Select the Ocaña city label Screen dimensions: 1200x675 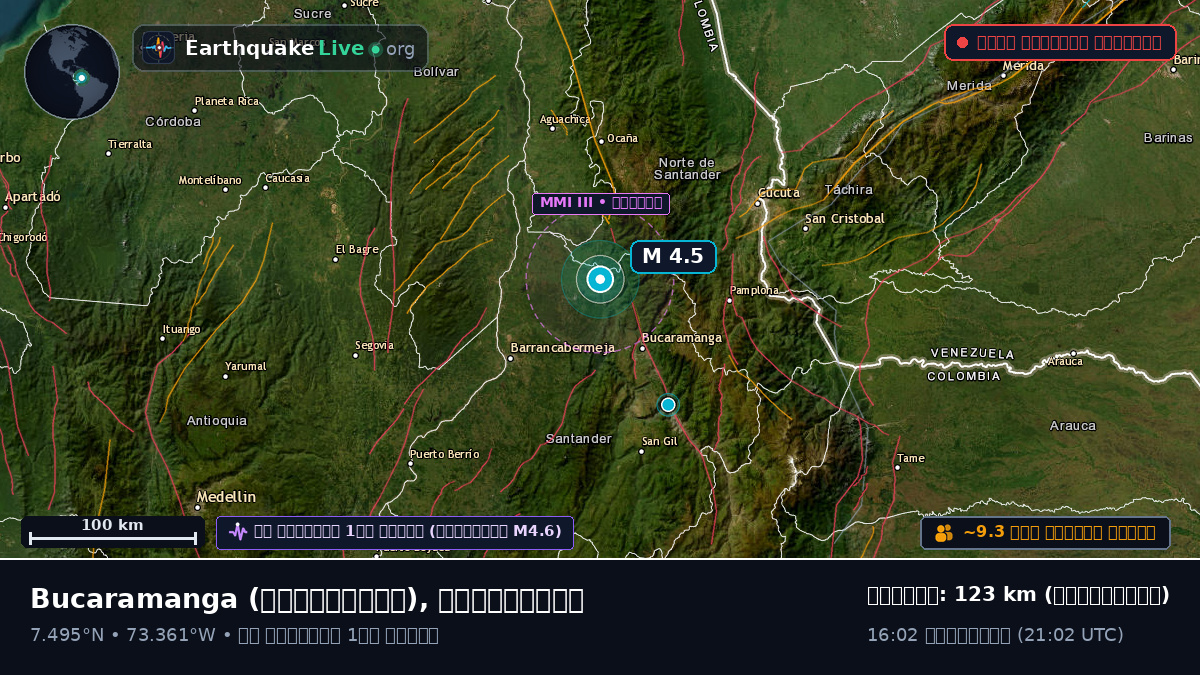622,138
